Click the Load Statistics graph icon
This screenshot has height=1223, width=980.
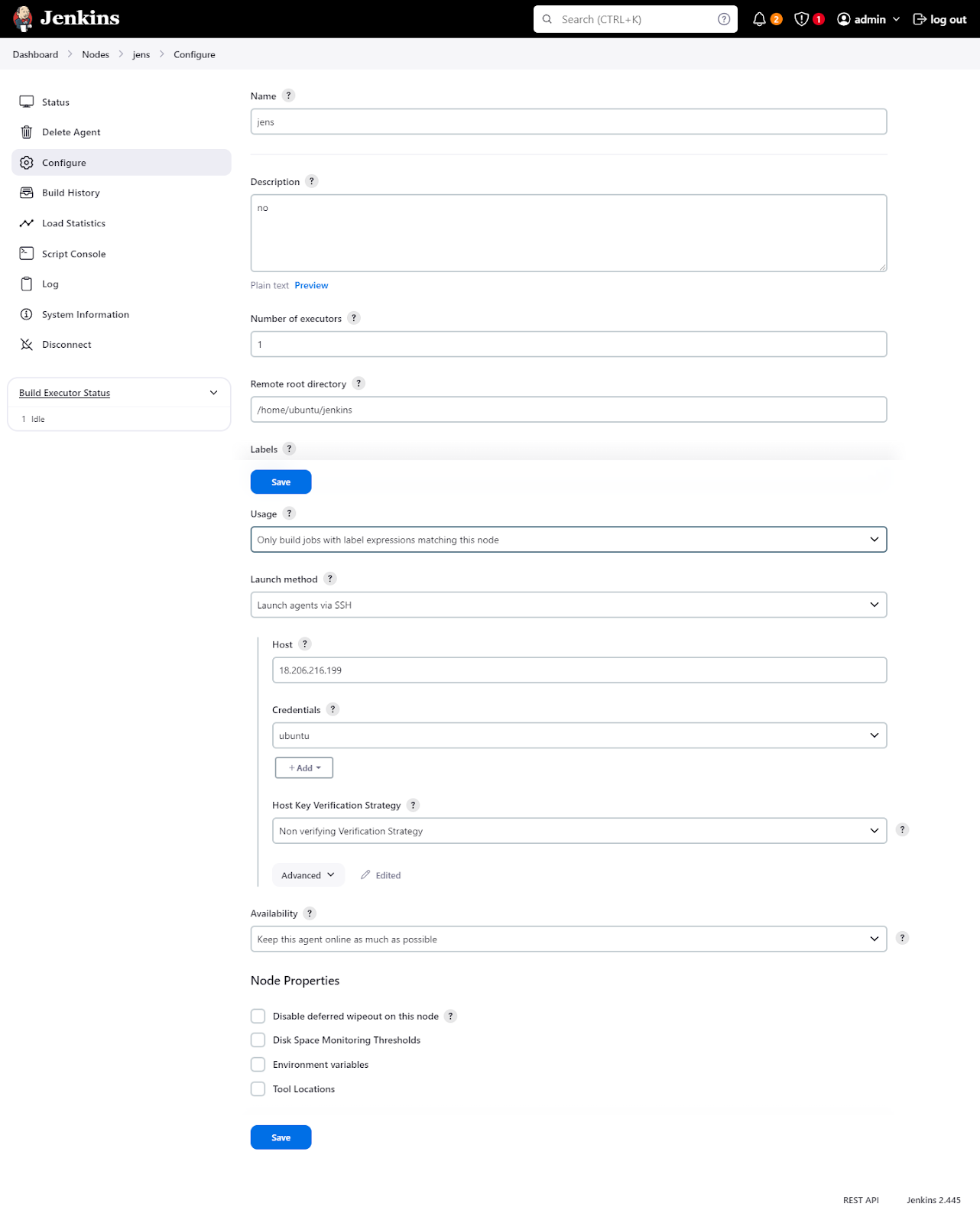[x=27, y=223]
